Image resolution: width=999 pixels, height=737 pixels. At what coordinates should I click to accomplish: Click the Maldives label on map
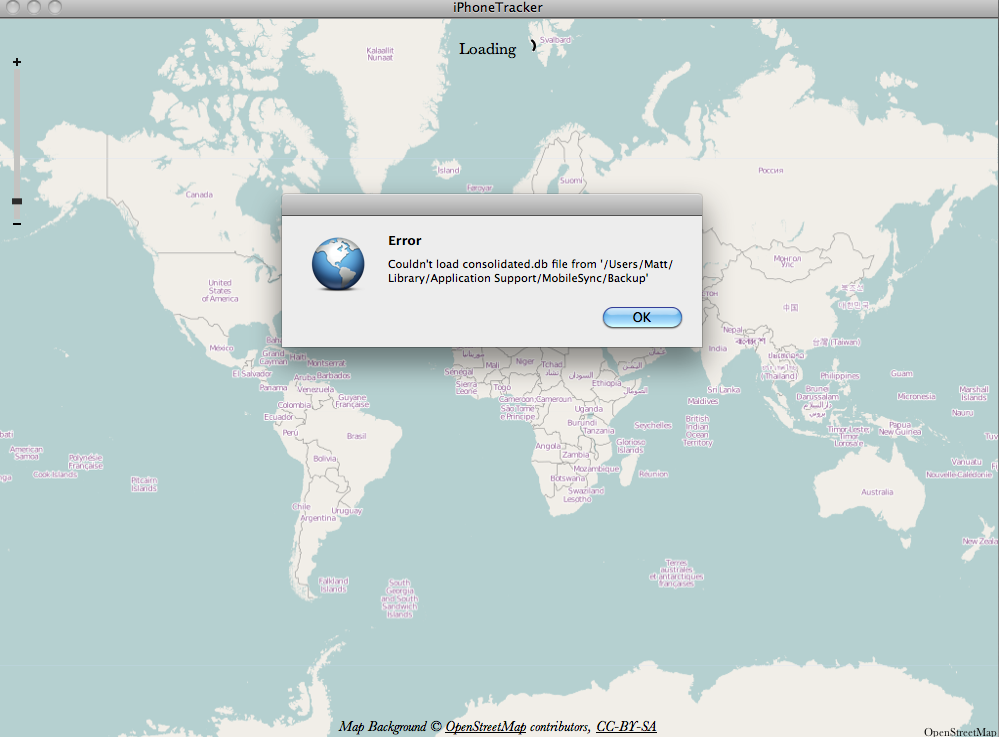tap(703, 401)
